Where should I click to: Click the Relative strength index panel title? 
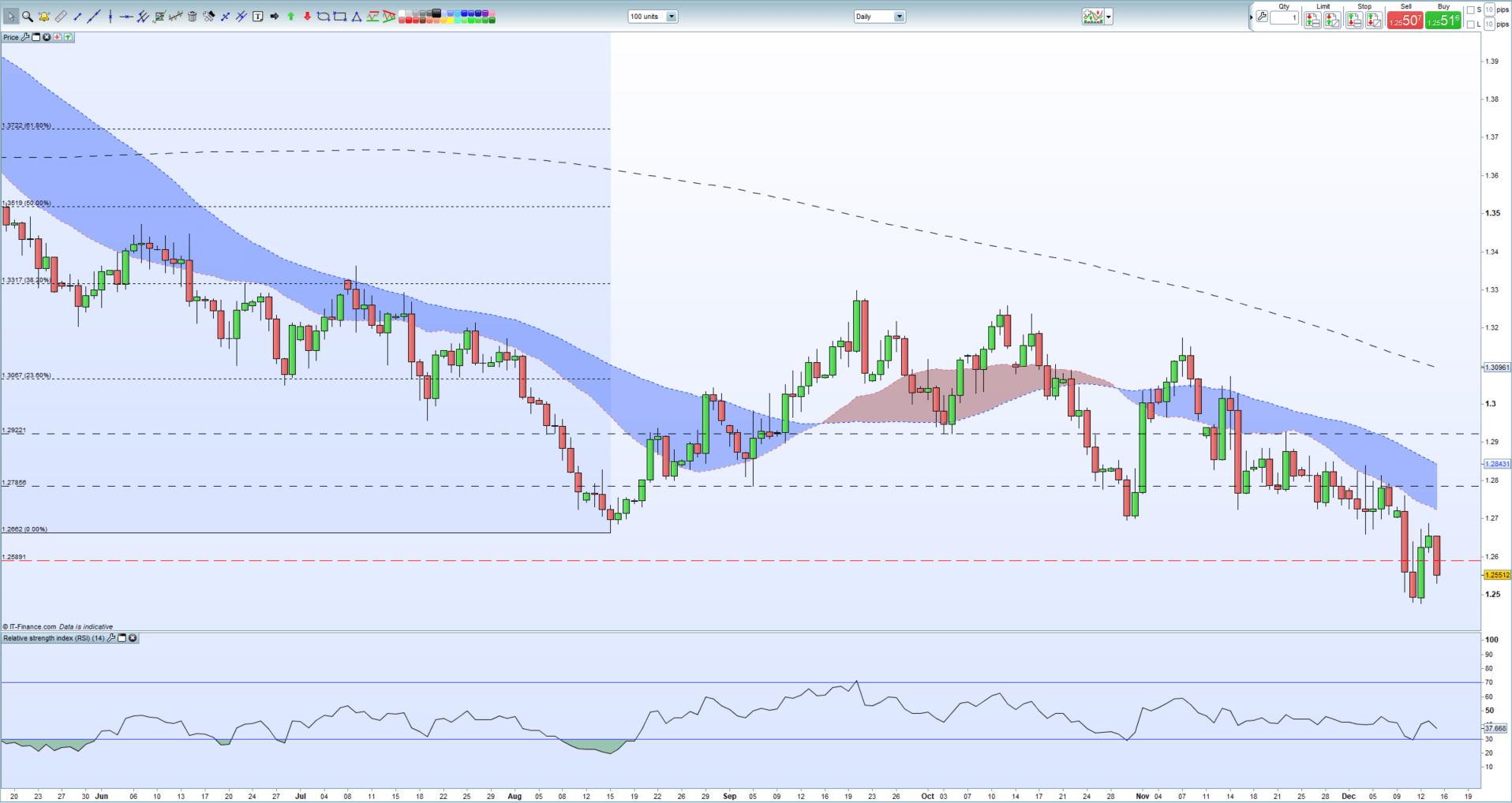coord(54,637)
